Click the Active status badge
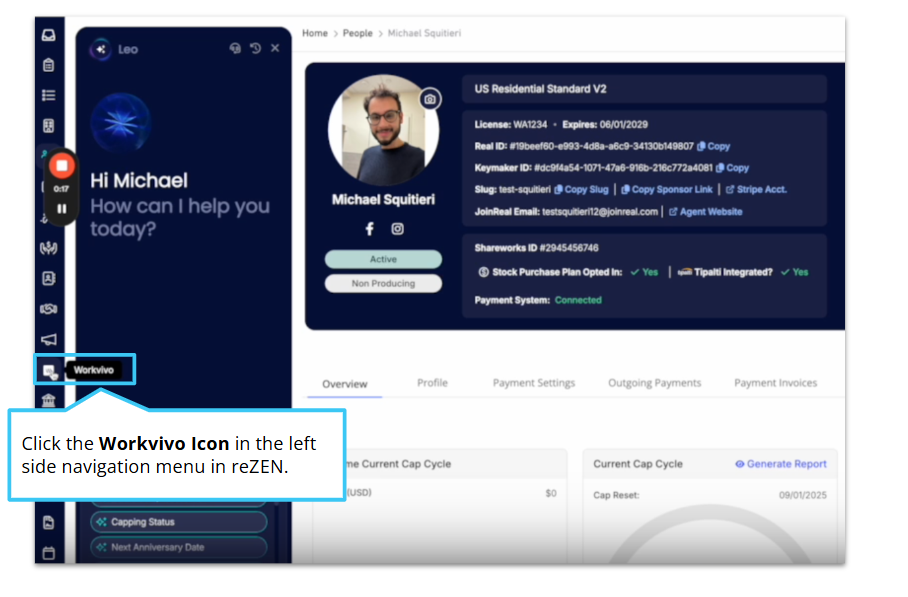Screen dimensions: 908x597 coord(383,259)
